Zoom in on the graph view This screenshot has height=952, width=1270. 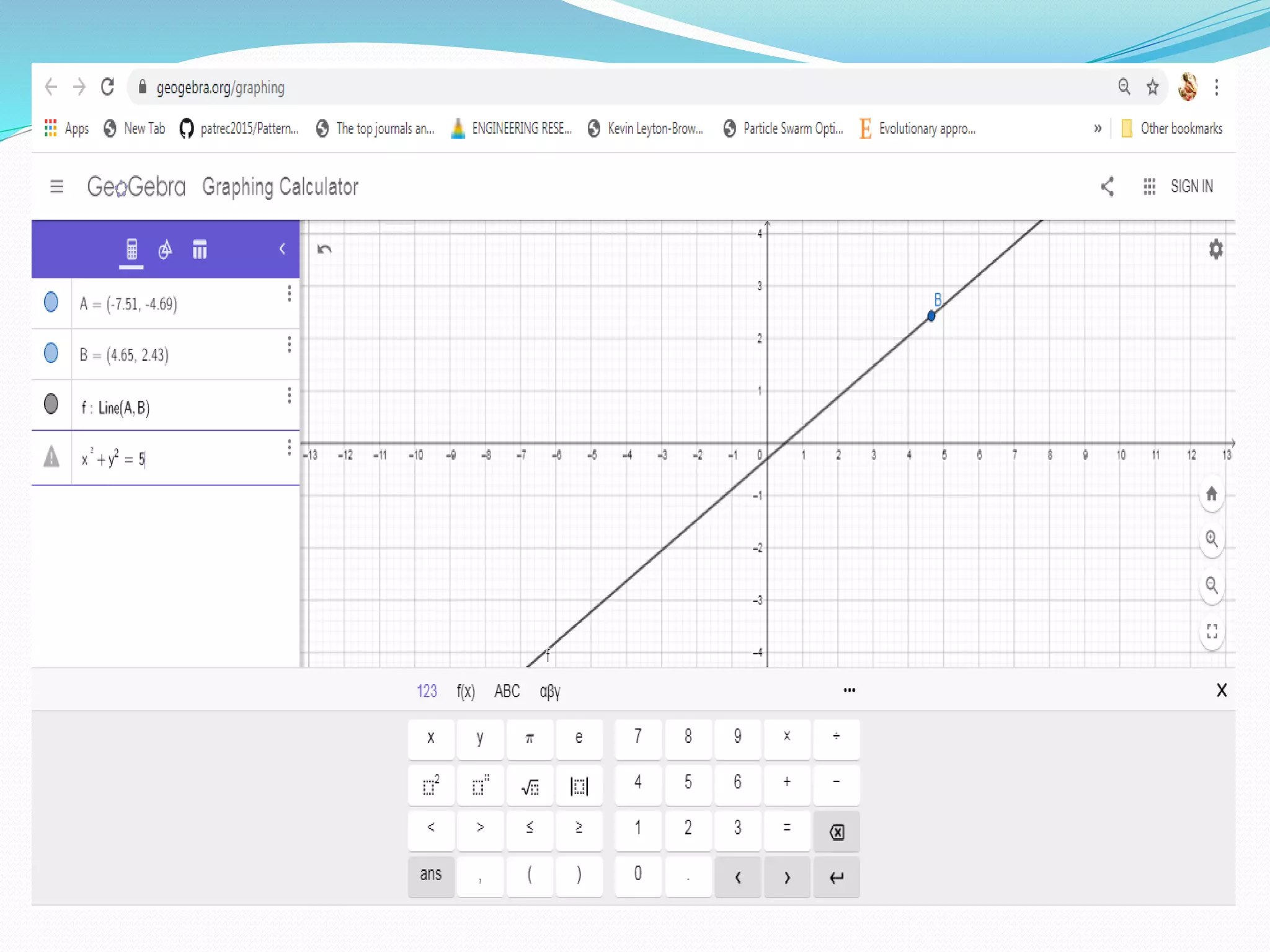click(x=1212, y=539)
